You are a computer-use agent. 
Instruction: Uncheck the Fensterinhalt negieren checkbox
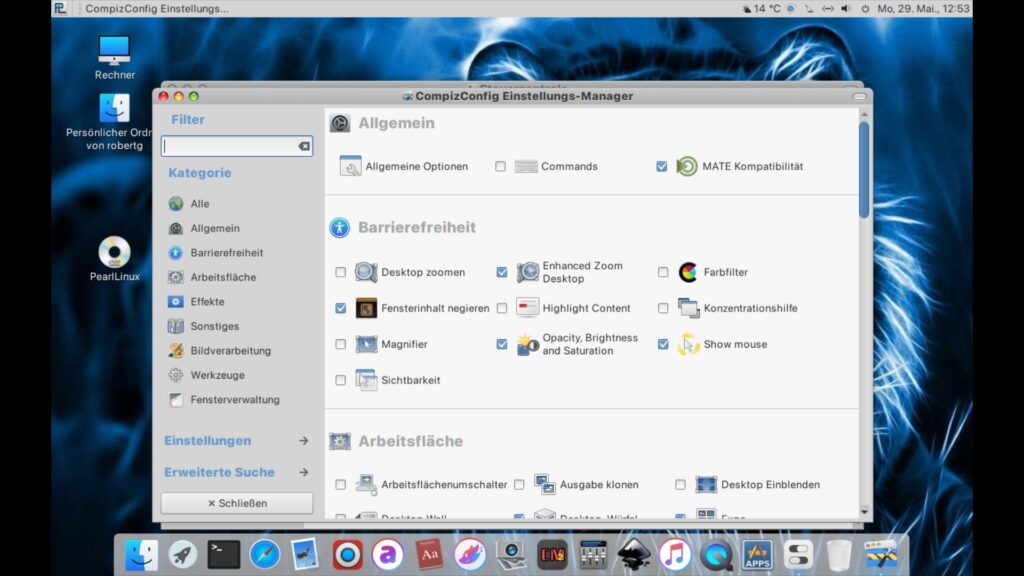340,308
